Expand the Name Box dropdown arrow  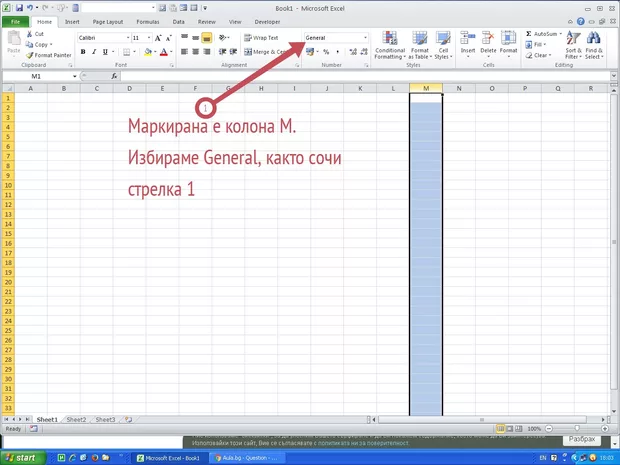click(74, 76)
